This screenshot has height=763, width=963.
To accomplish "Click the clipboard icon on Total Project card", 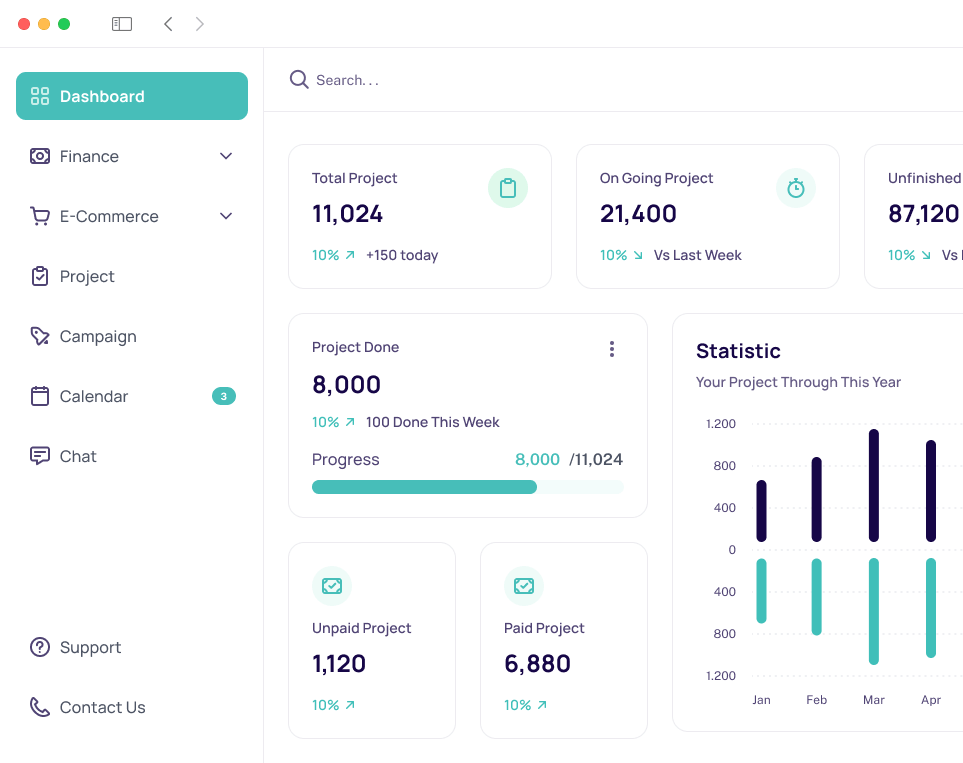I will coord(508,188).
